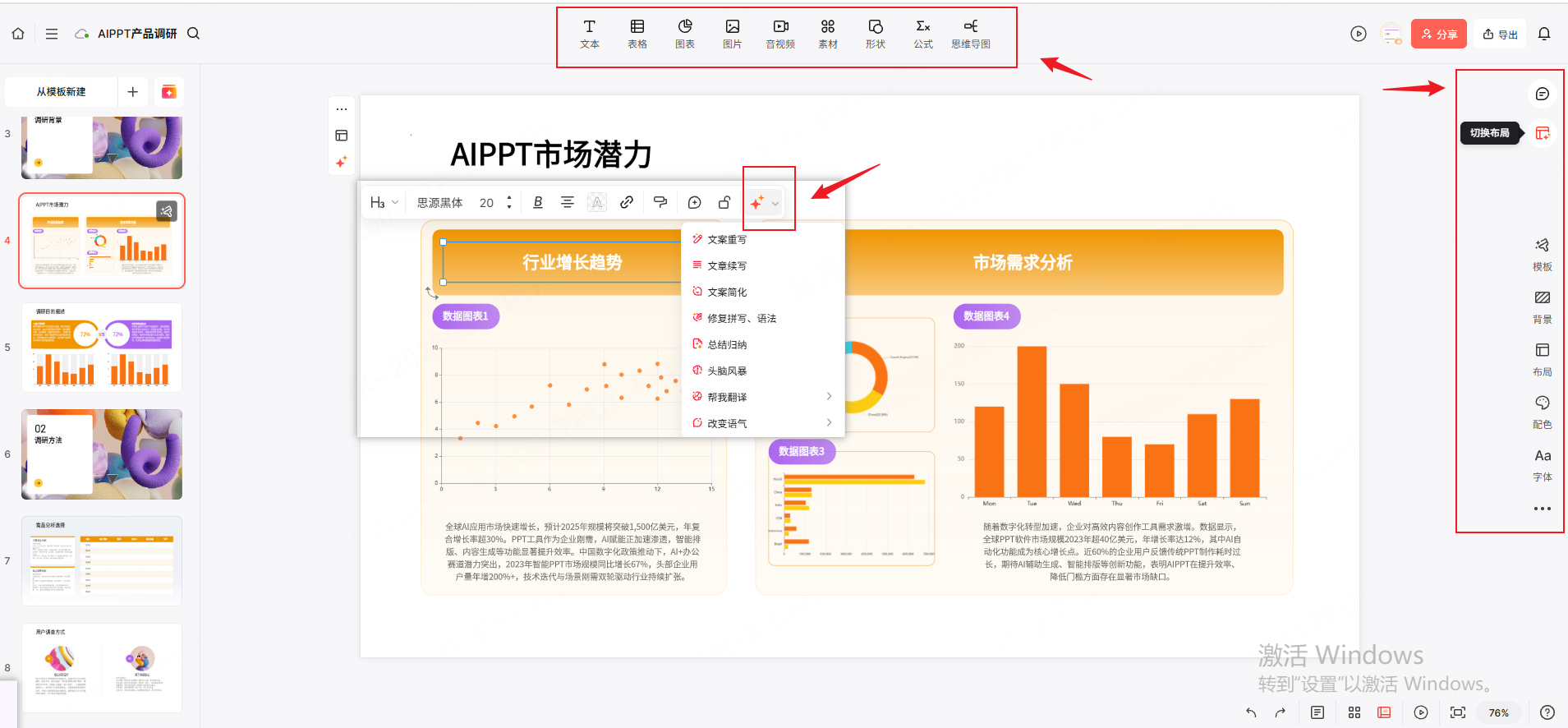Screen dimensions: 1568x728
Task: Adjust font size 20 stepper
Action: 509,203
